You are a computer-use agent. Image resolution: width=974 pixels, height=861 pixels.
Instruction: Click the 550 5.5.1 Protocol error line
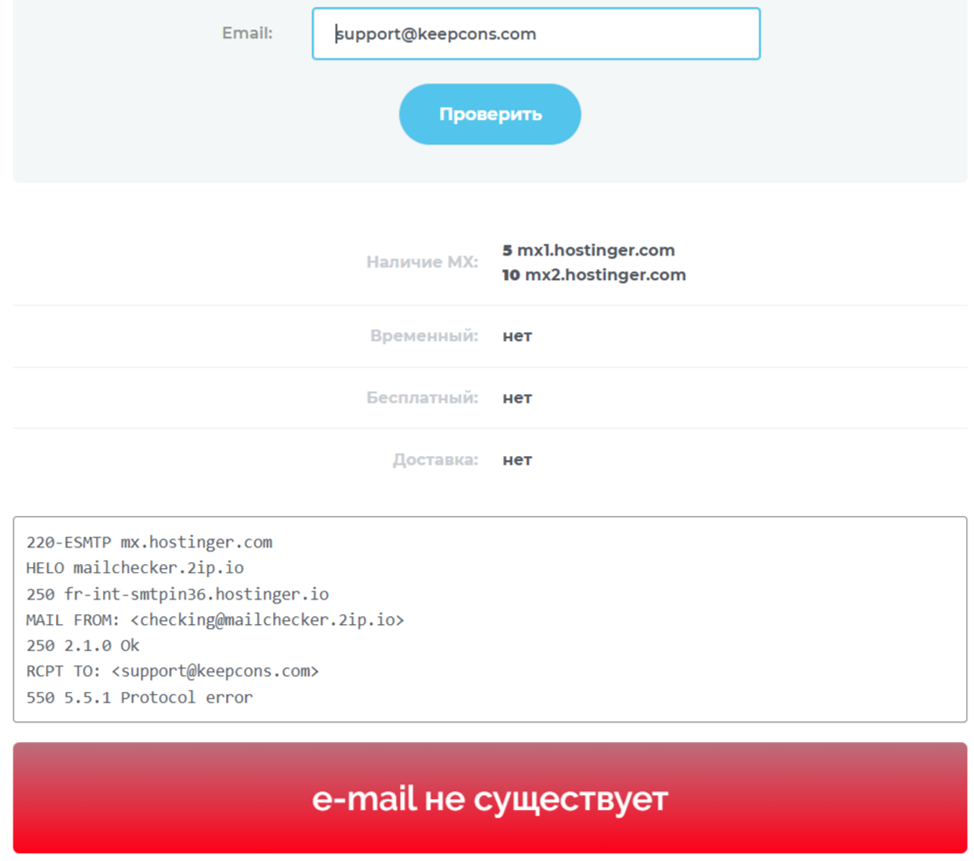(x=139, y=697)
